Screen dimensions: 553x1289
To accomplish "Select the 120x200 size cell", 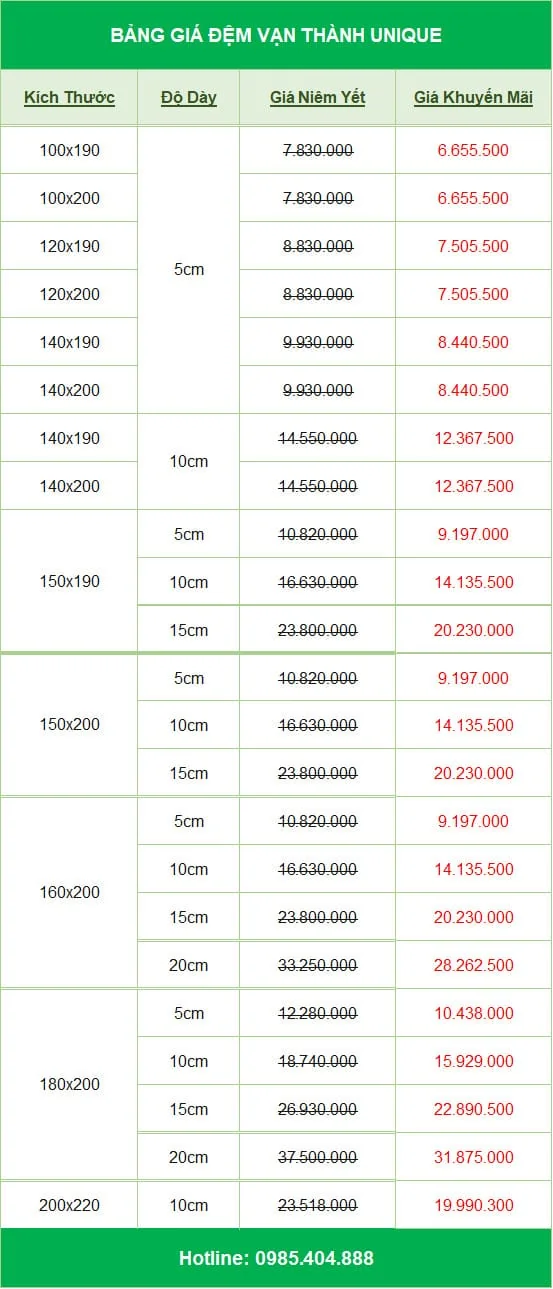I will [x=69, y=294].
